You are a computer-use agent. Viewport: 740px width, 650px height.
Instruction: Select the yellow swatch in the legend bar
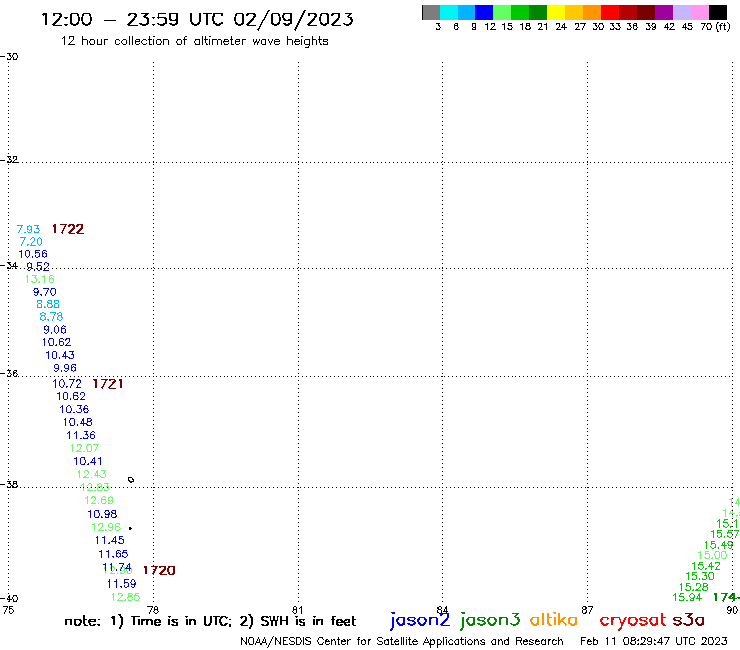(x=556, y=12)
